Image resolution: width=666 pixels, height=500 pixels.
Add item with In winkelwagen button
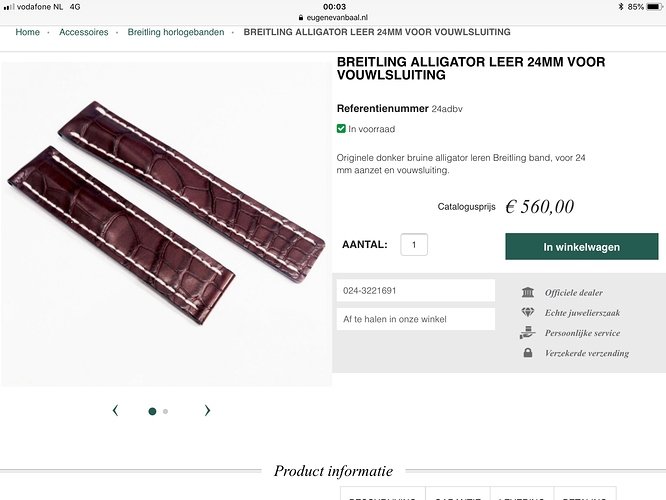(x=581, y=246)
